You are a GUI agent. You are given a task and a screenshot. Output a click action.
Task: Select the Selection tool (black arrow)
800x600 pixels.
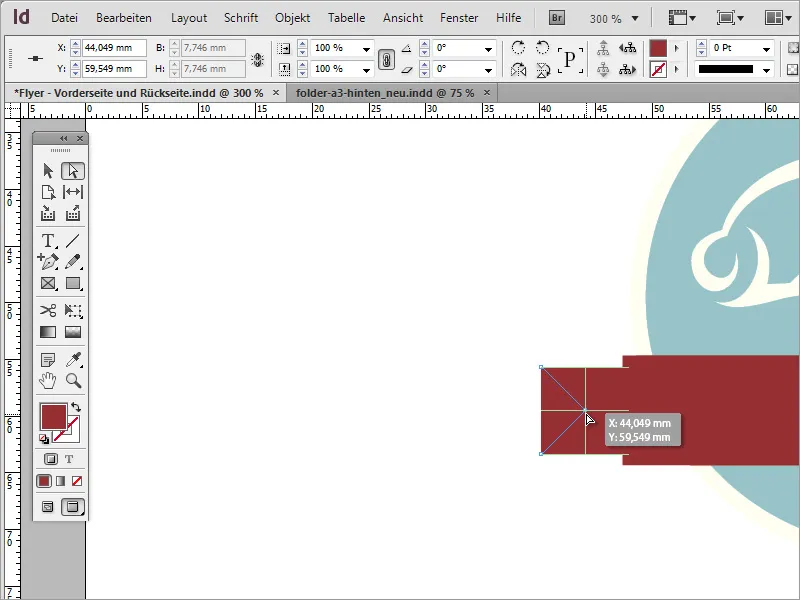[x=48, y=170]
